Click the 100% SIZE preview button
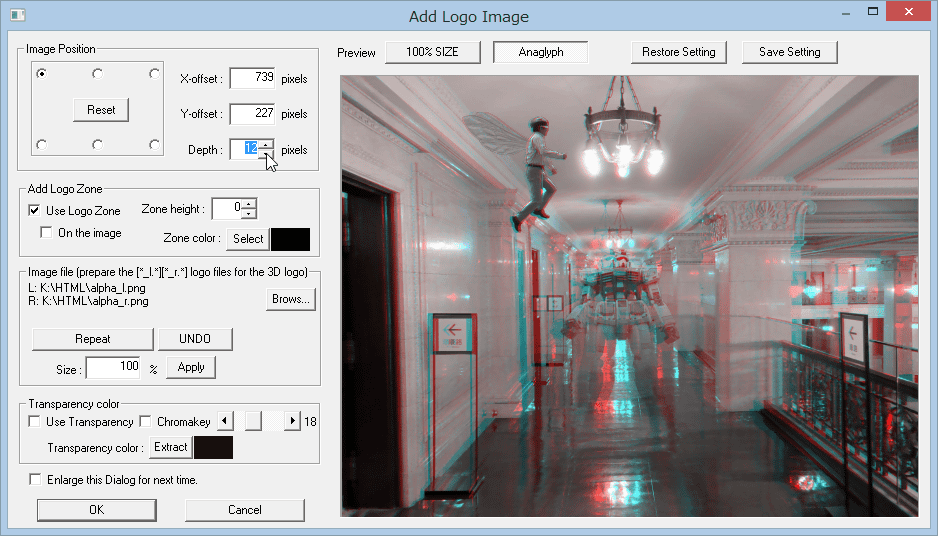The width and height of the screenshot is (938, 536). pyautogui.click(x=433, y=52)
